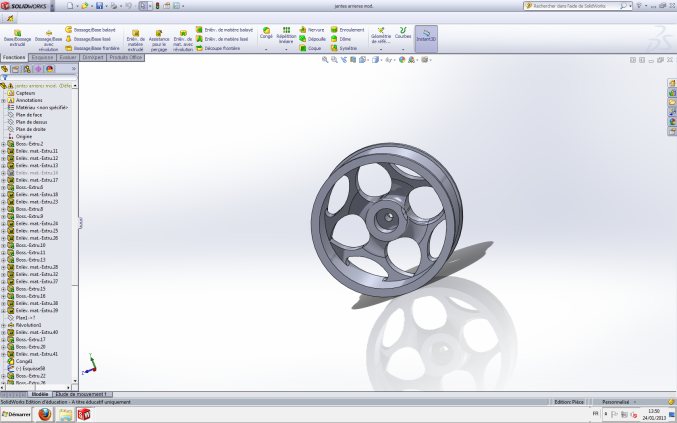This screenshot has height=423, width=677.
Task: Select the Congé1 feature in tree
Action: coord(24,361)
